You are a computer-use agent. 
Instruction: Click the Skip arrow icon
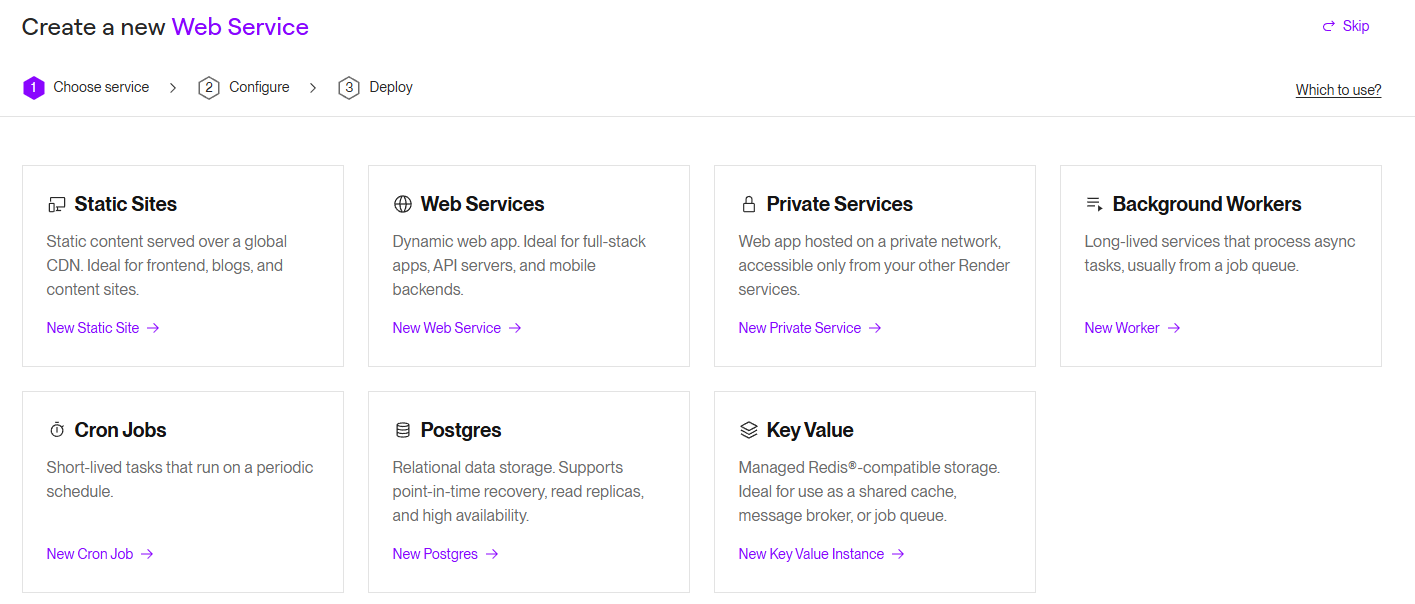tap(1329, 27)
